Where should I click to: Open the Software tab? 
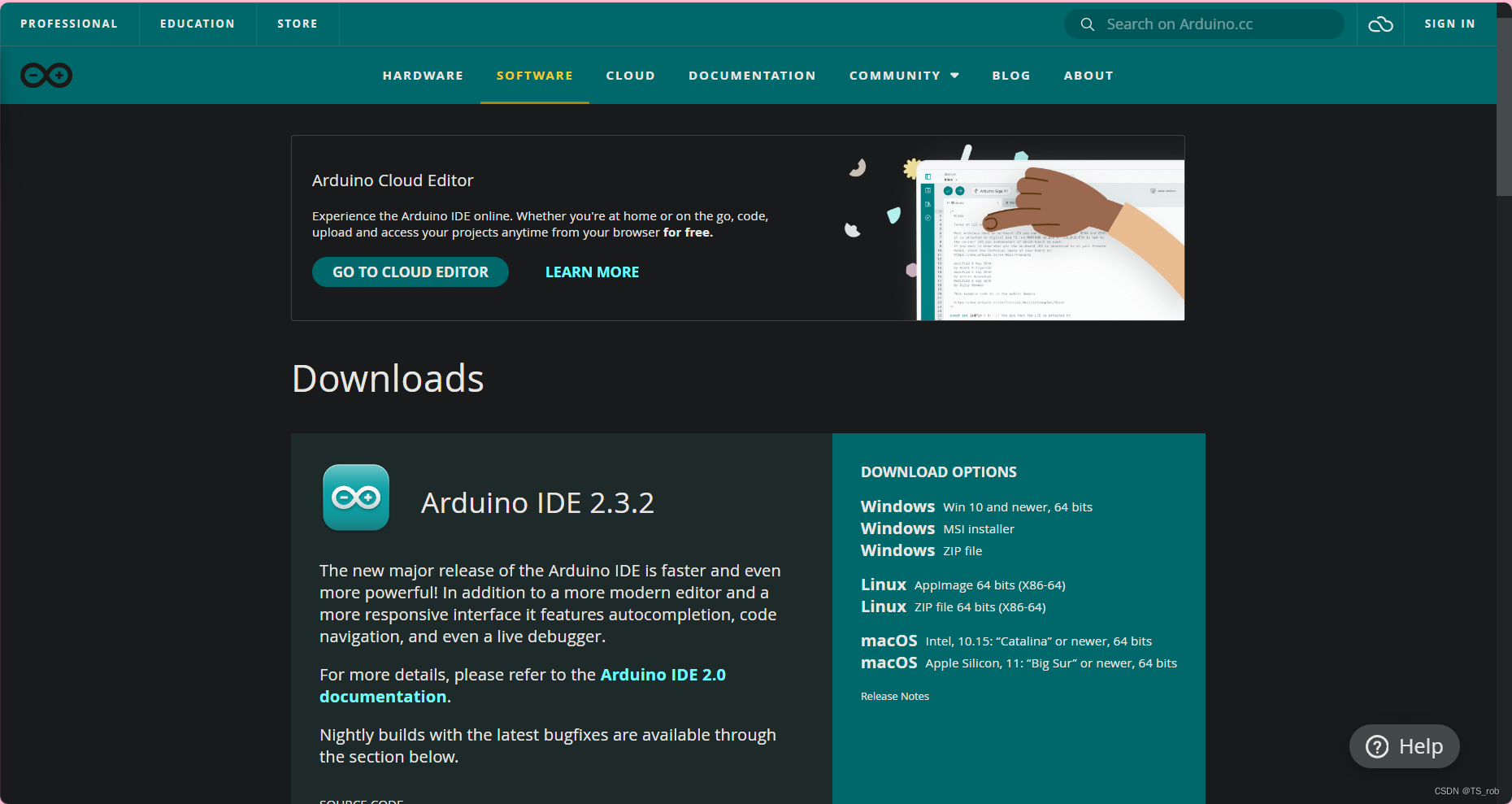(534, 76)
